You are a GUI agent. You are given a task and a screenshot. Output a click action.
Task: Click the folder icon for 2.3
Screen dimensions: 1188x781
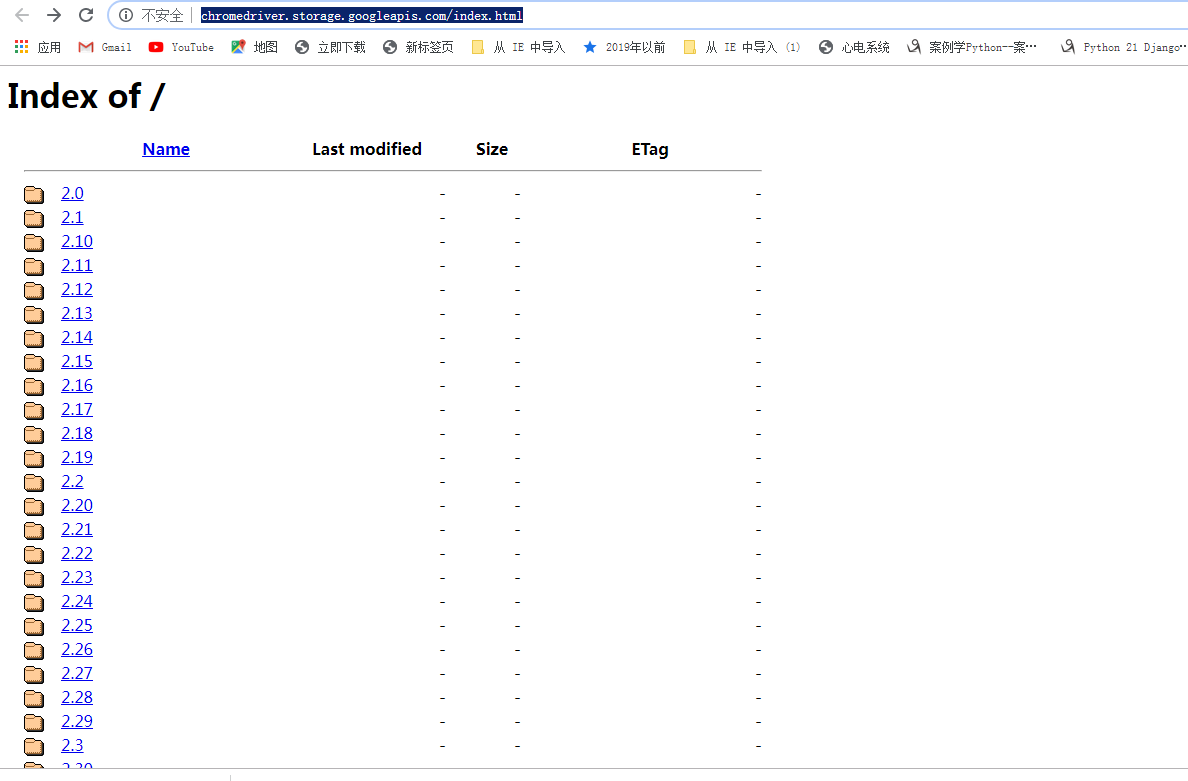pyautogui.click(x=34, y=746)
